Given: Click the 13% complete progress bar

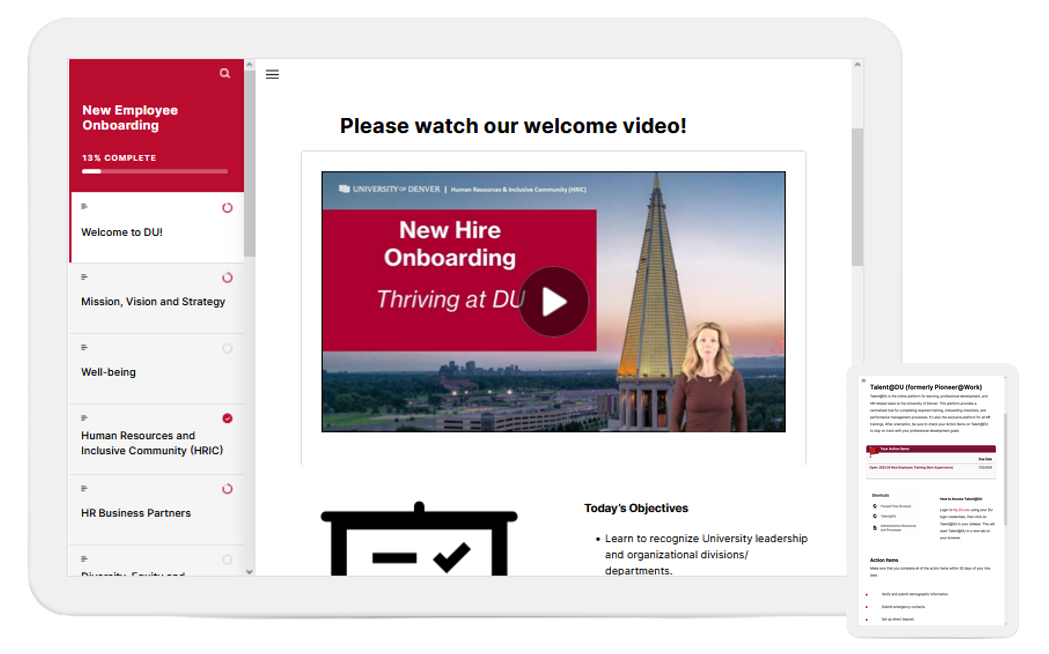Looking at the screenshot, I should click(x=155, y=170).
